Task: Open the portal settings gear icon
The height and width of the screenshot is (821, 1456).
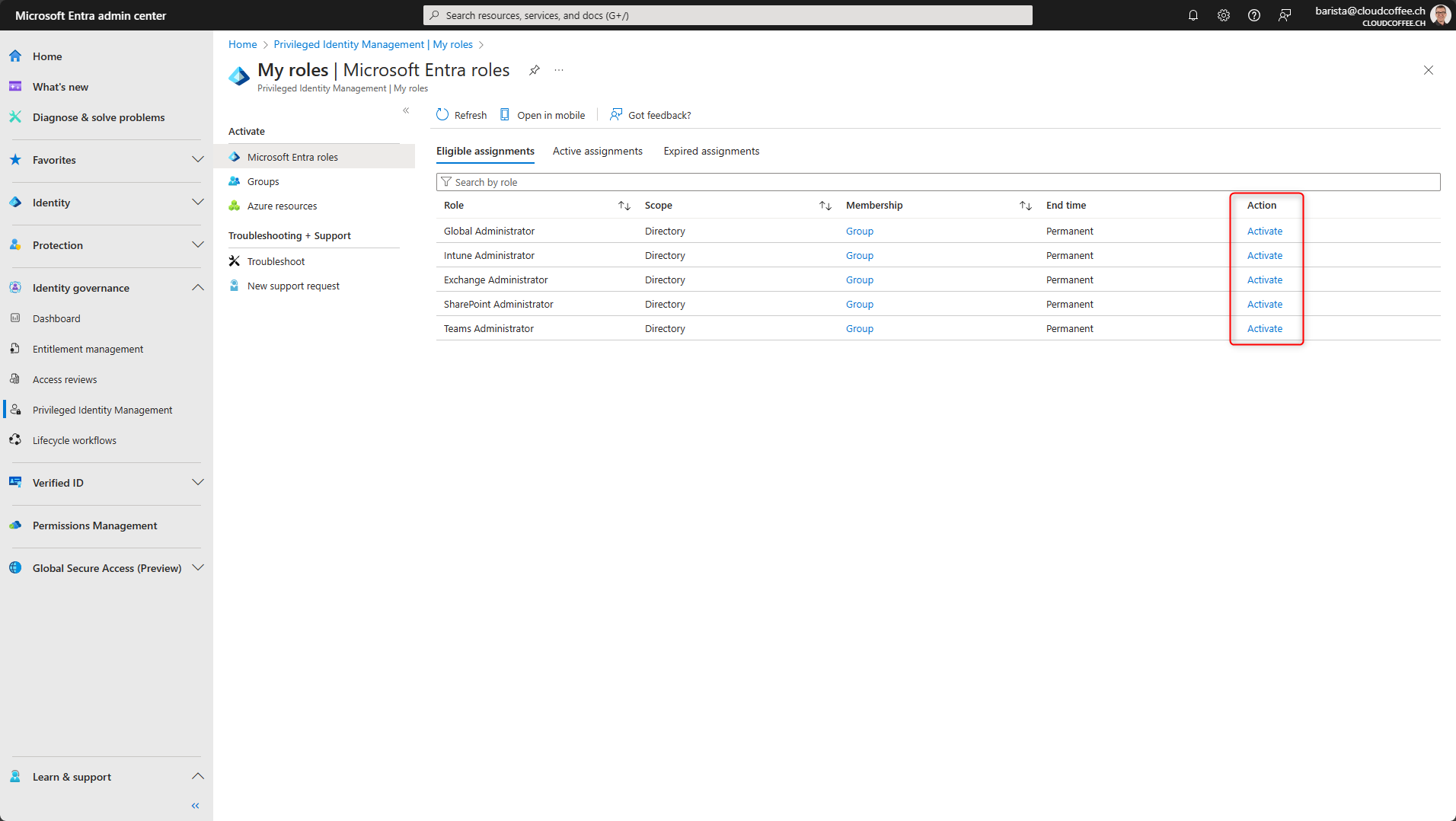Action: pyautogui.click(x=1224, y=15)
